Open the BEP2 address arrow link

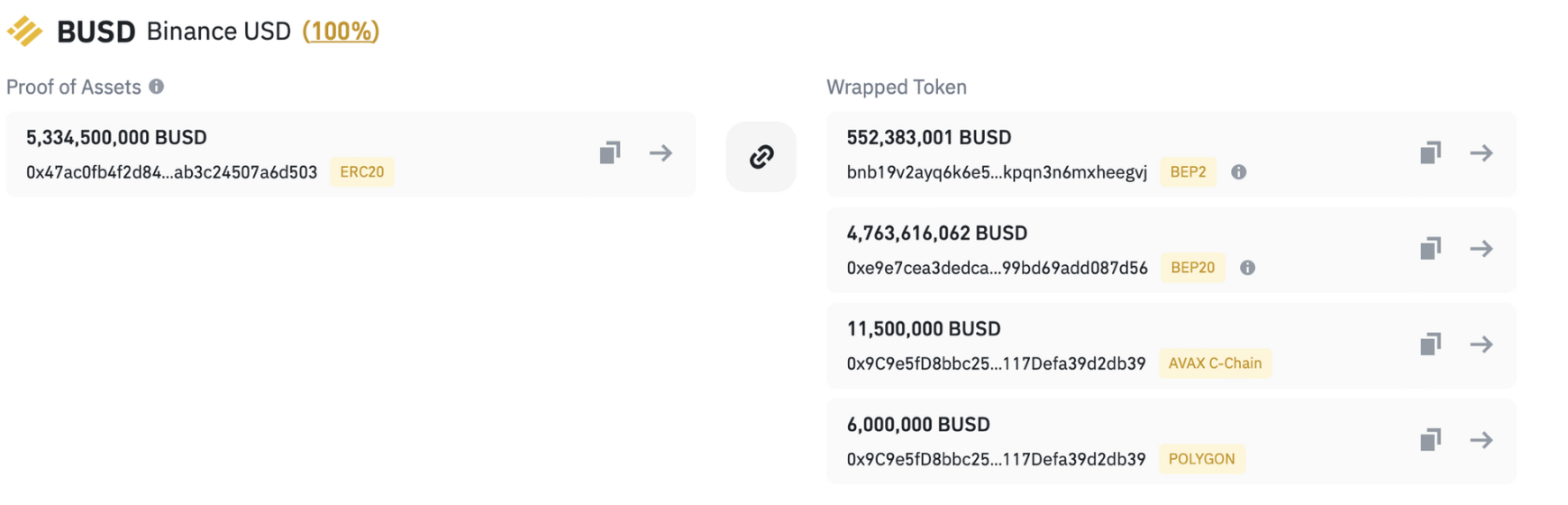[x=1481, y=152]
